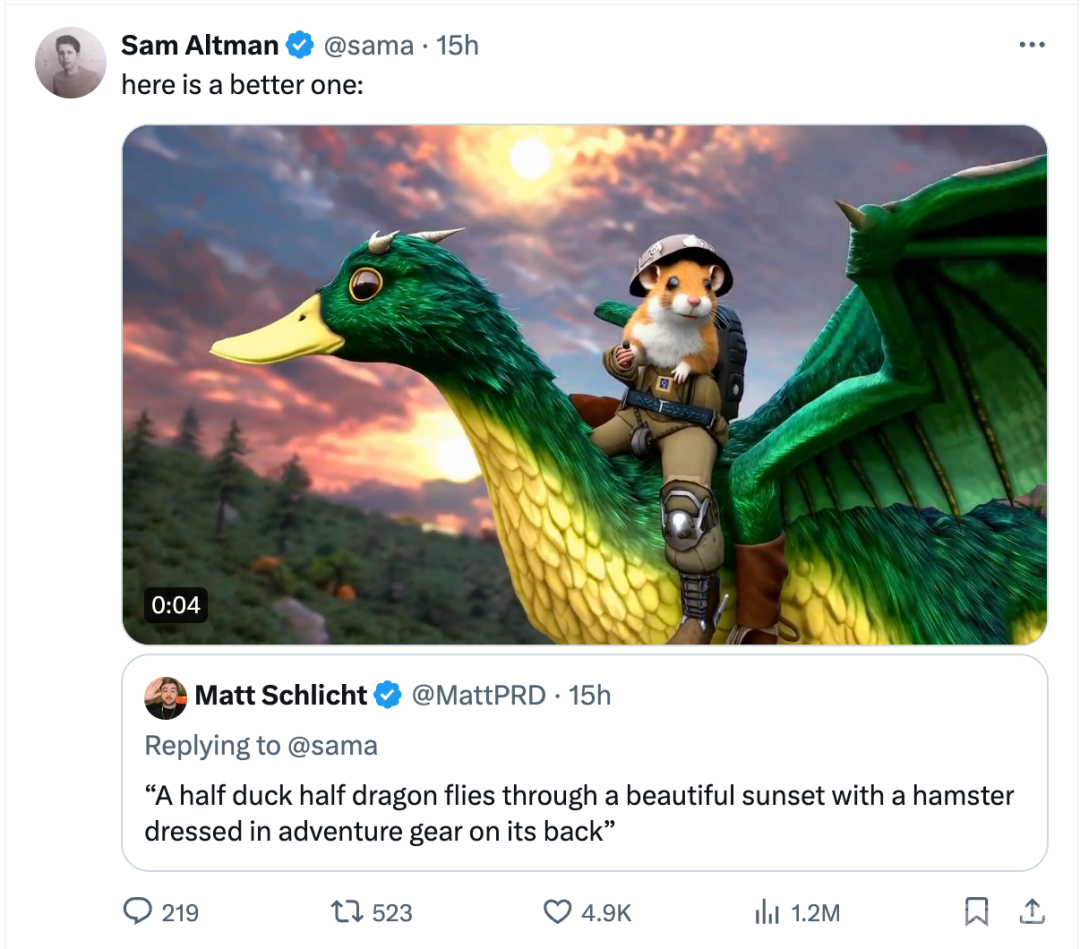This screenshot has height=949, width=1080.
Task: Click the @MattPRD handle
Action: (480, 695)
